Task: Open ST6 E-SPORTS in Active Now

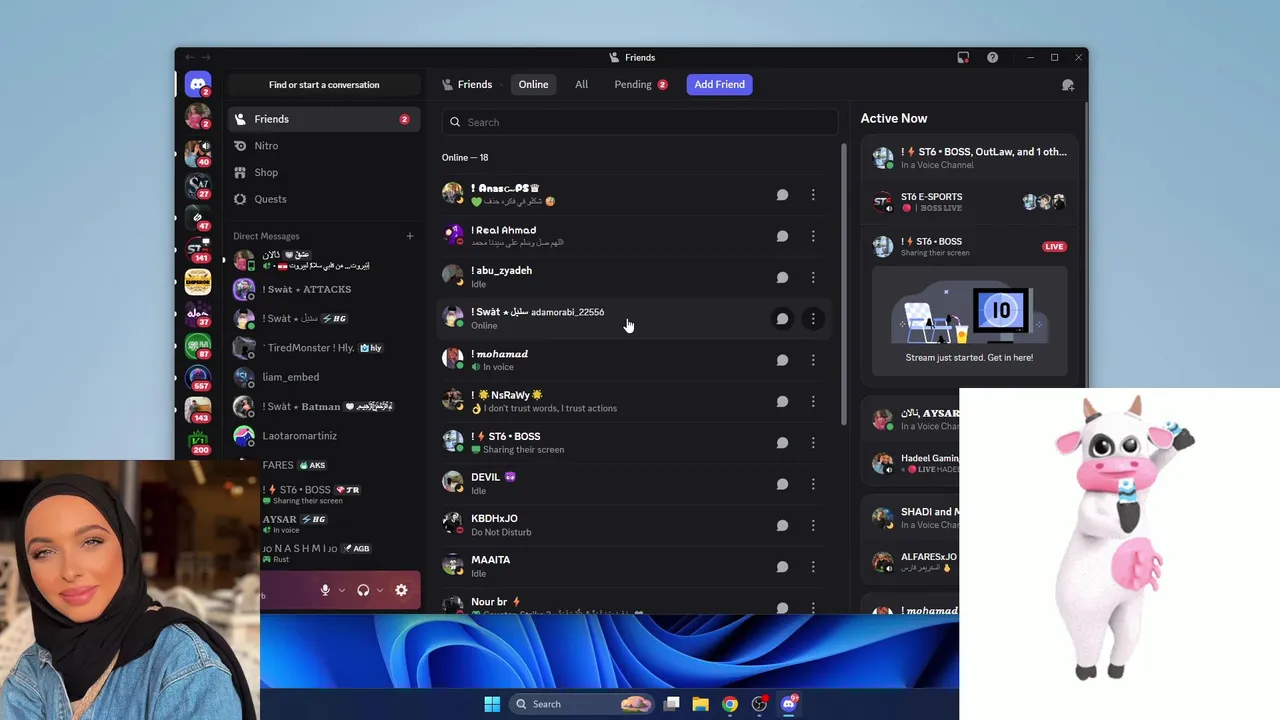Action: point(969,202)
